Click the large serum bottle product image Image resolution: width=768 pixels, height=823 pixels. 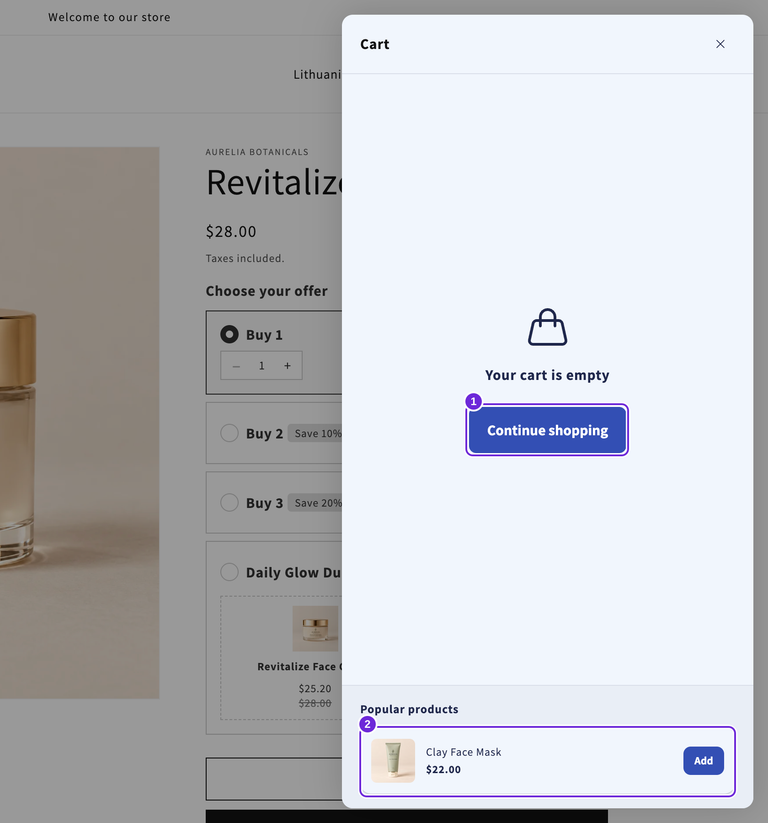[80, 423]
